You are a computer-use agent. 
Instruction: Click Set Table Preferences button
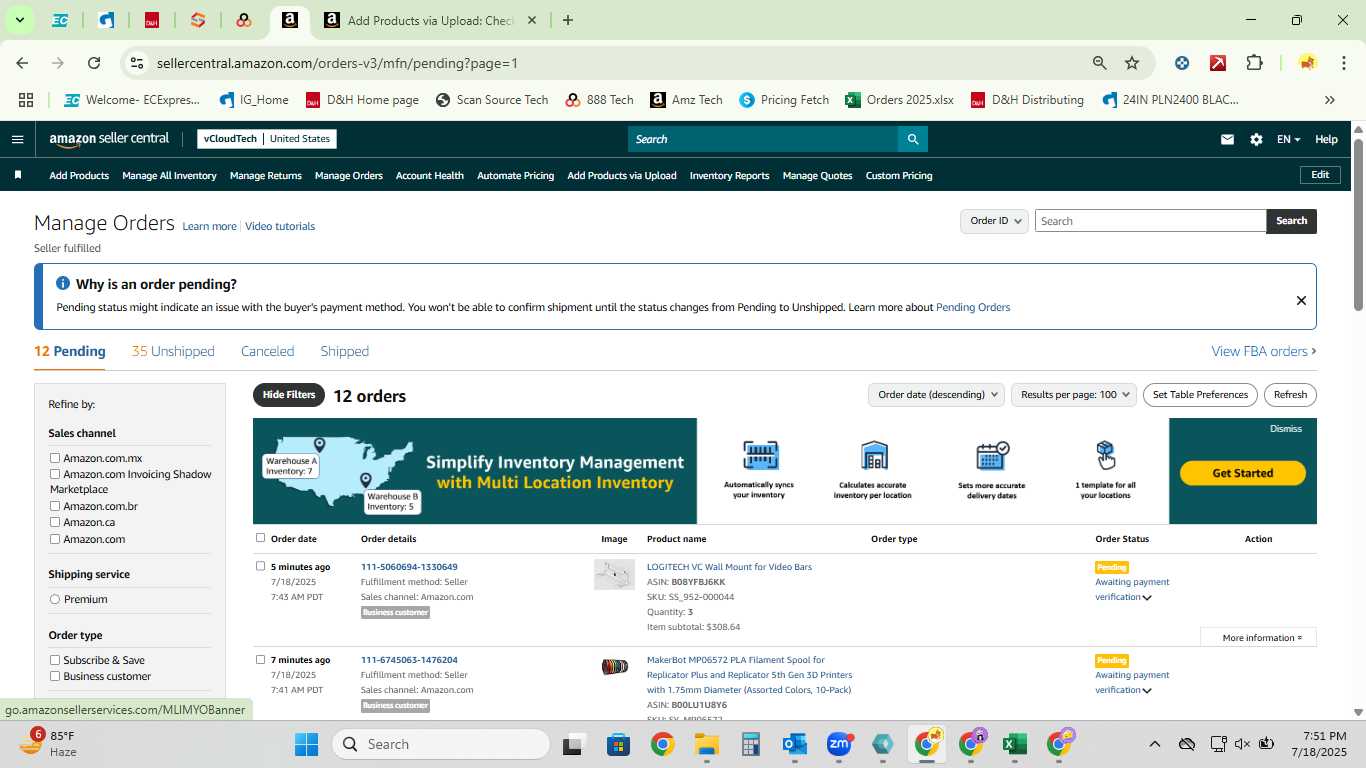point(1200,395)
